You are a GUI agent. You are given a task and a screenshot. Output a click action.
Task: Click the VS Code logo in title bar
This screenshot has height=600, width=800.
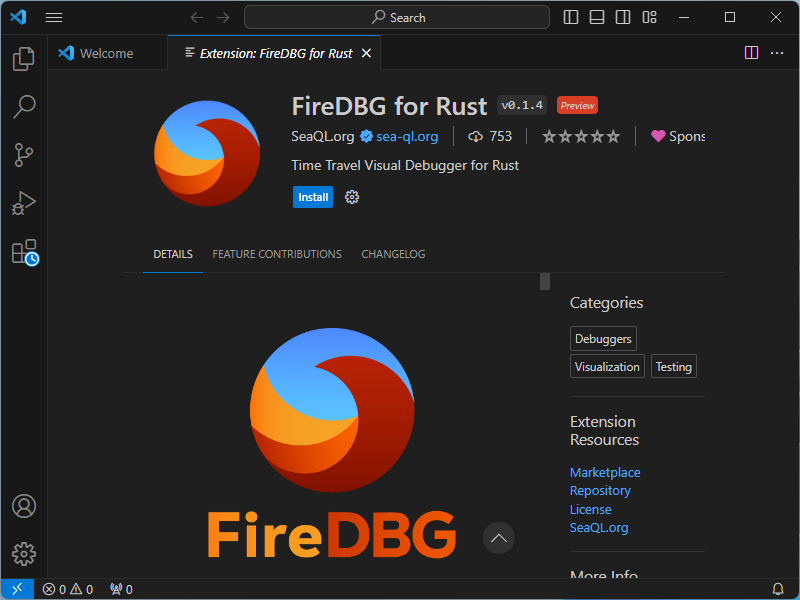pos(18,17)
